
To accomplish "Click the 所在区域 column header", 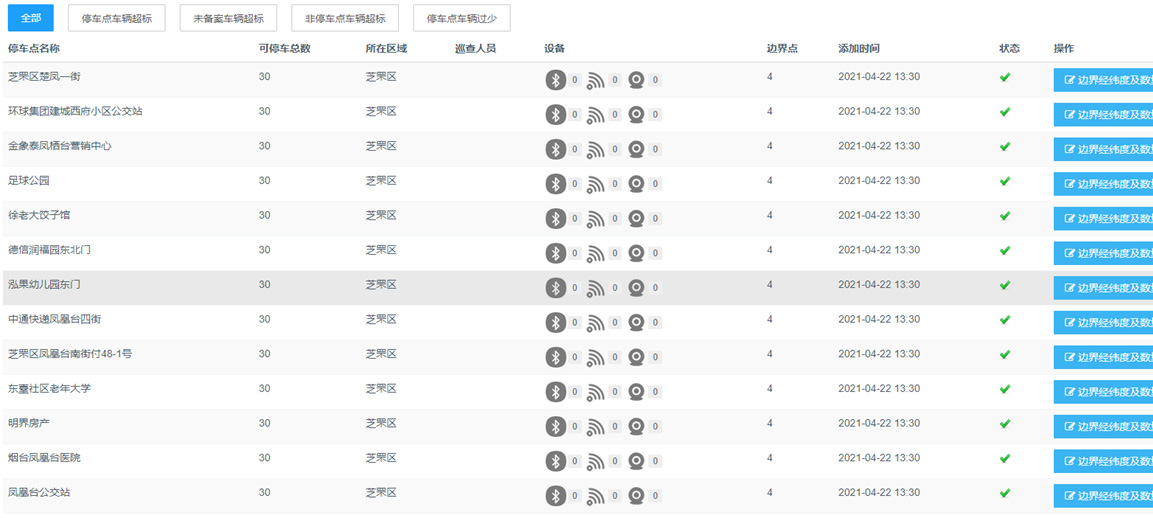I will coord(386,49).
